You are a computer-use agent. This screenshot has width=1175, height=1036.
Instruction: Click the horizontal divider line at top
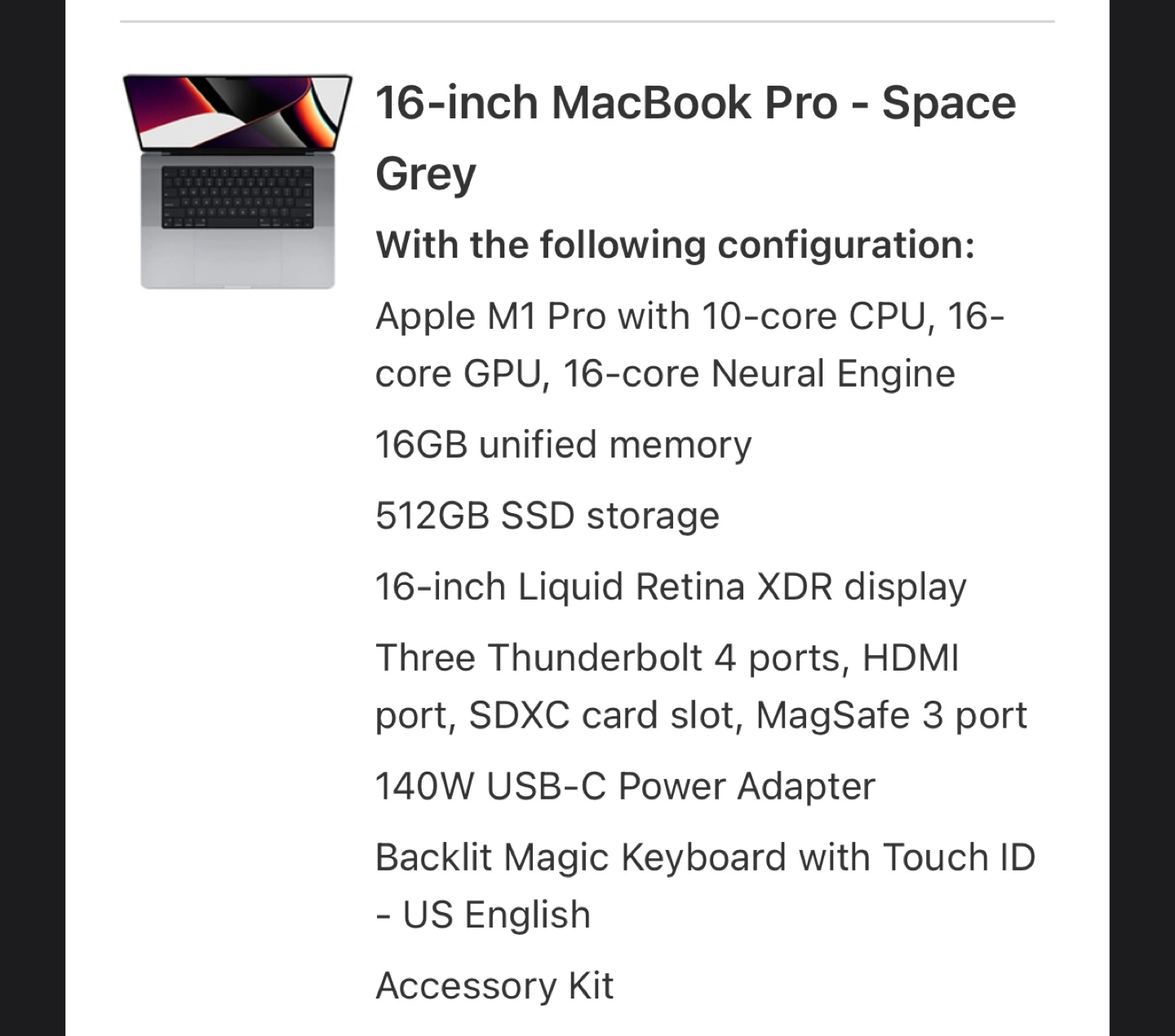tap(587, 21)
